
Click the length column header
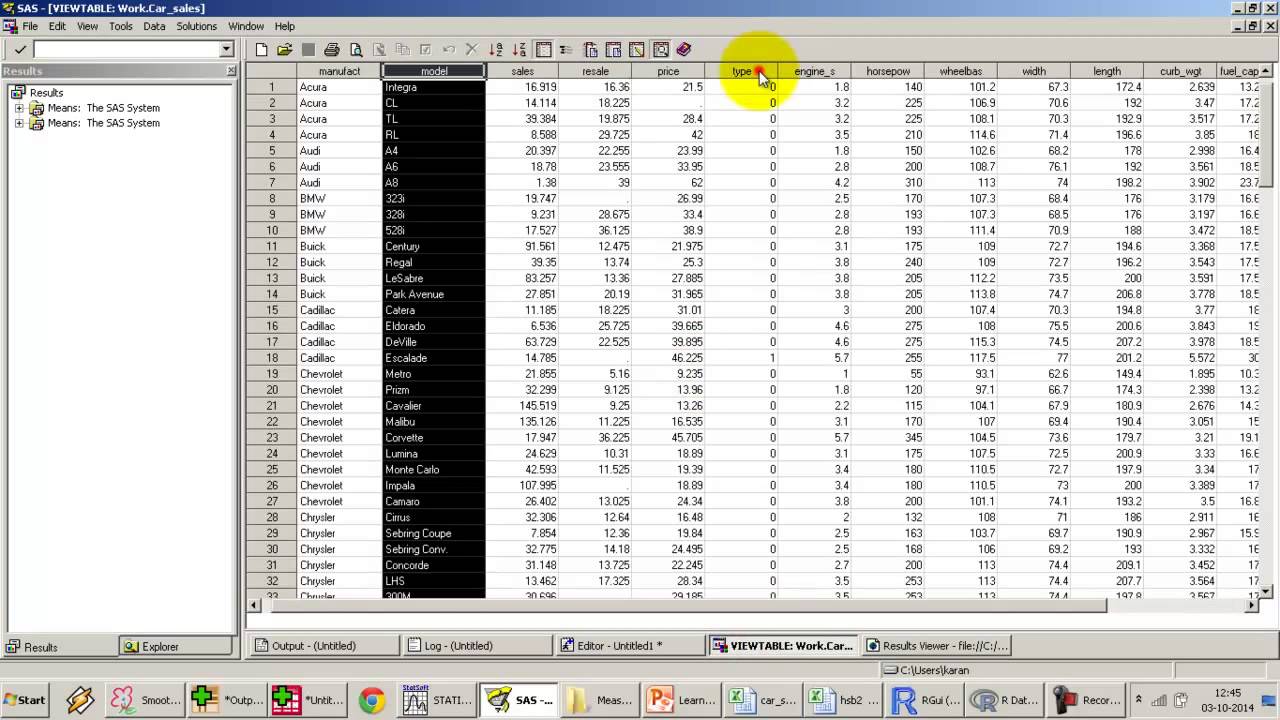pos(1107,71)
